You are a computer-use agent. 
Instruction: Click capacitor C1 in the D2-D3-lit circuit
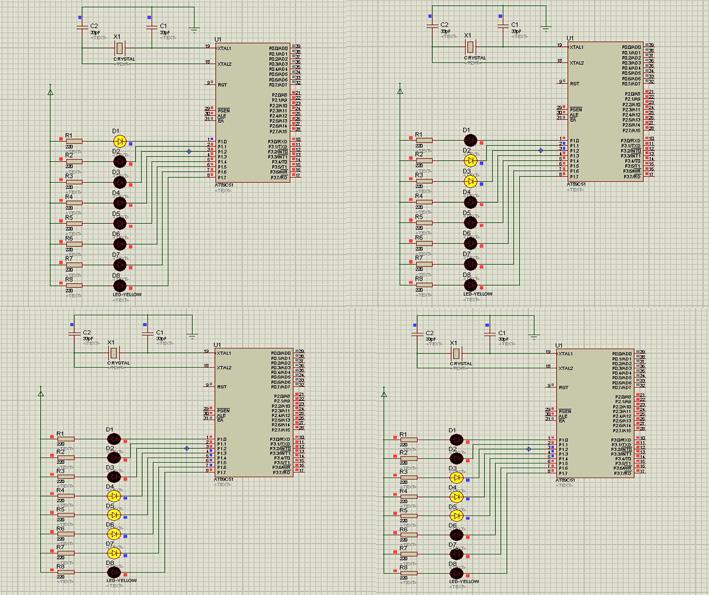tap(503, 26)
